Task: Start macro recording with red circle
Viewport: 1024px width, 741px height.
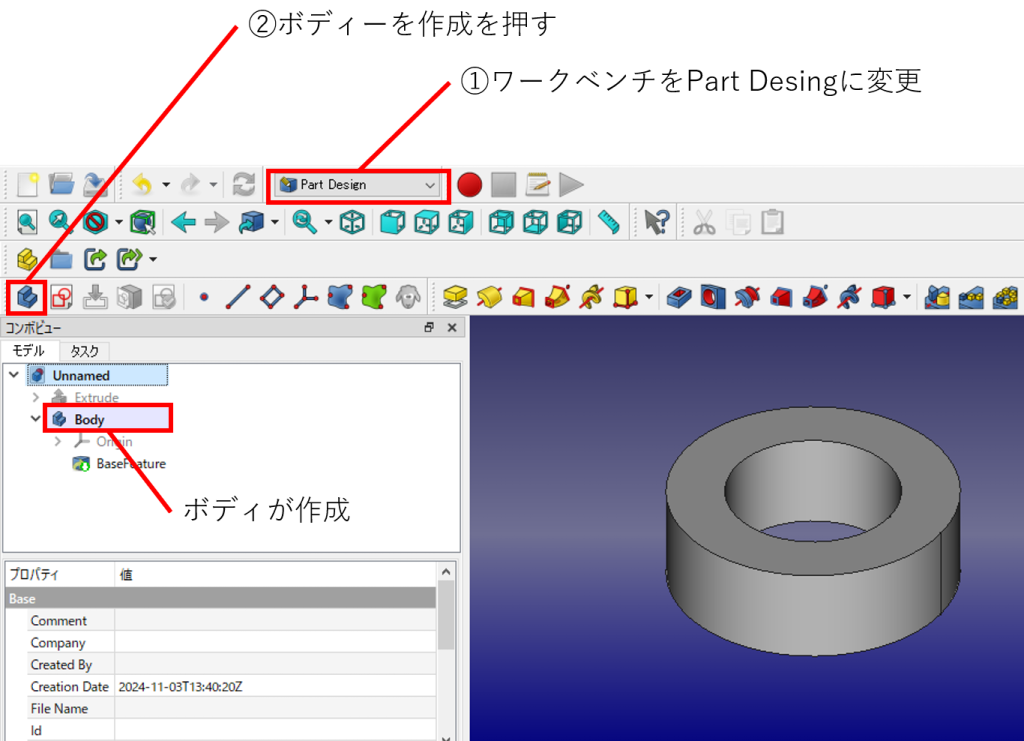Action: (469, 185)
